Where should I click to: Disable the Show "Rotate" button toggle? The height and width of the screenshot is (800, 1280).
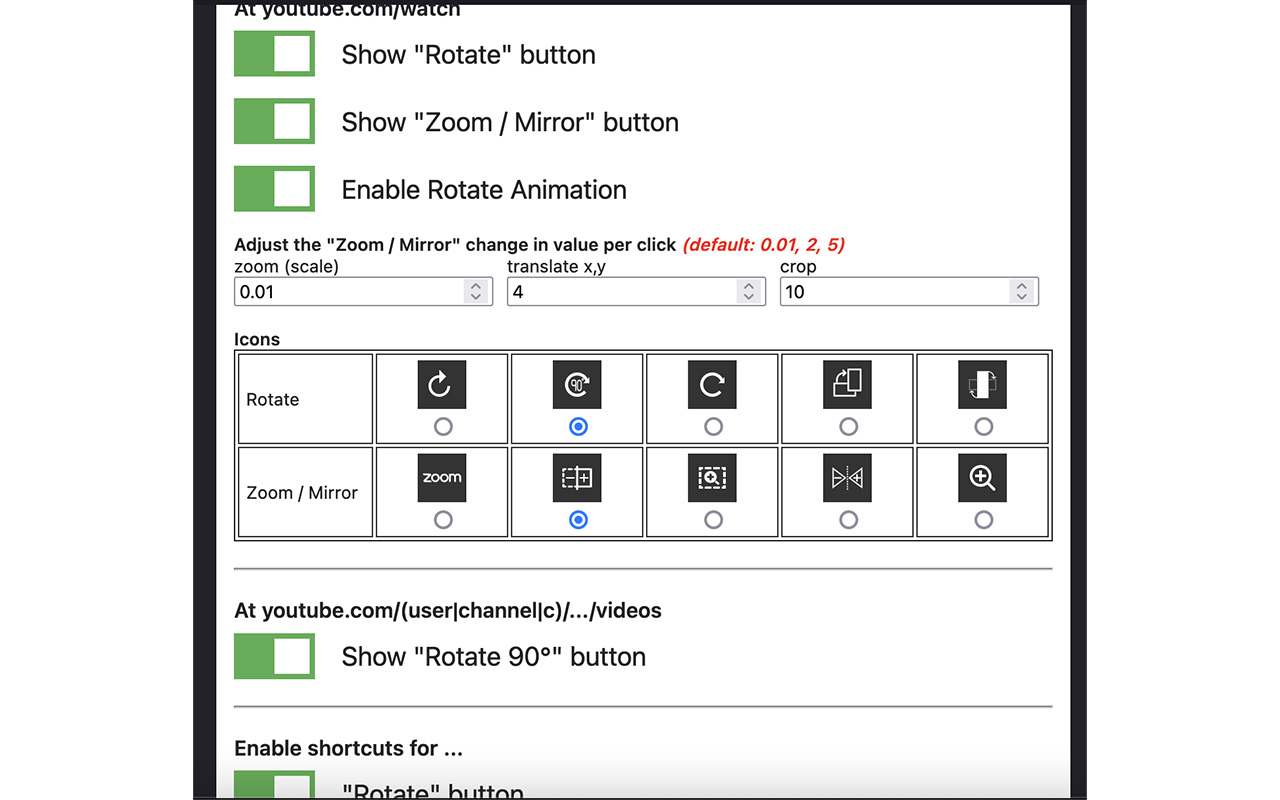coord(274,54)
